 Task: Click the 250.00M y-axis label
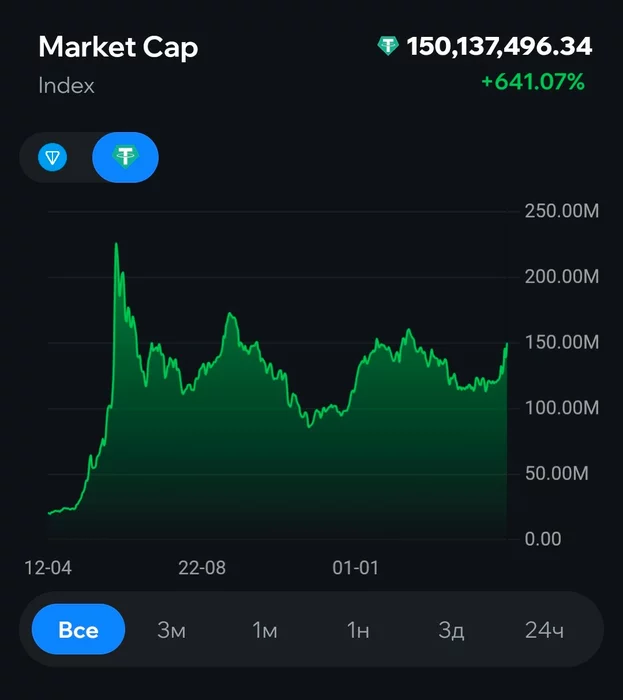(562, 211)
